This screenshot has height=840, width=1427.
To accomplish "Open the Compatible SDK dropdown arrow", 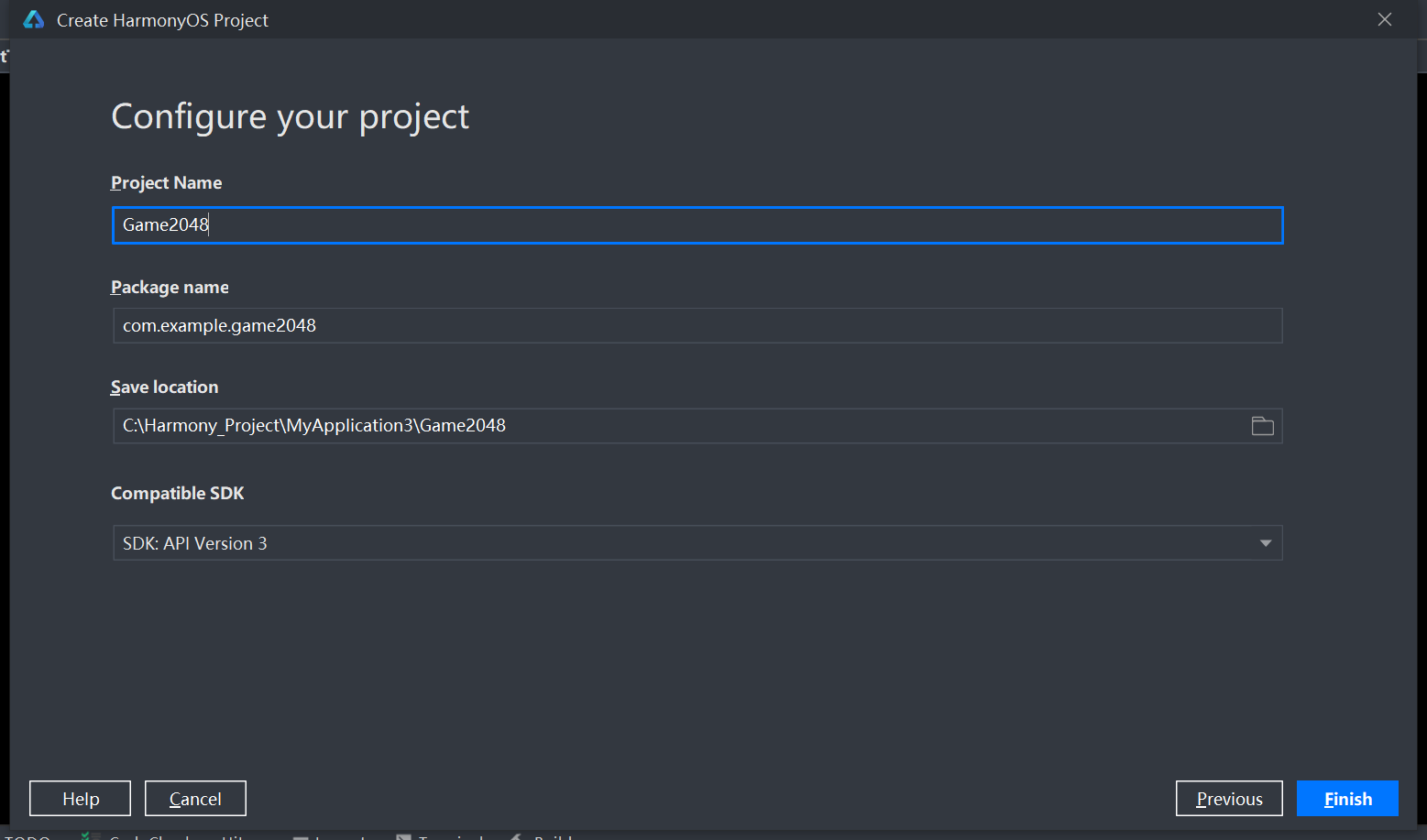I will click(1265, 543).
